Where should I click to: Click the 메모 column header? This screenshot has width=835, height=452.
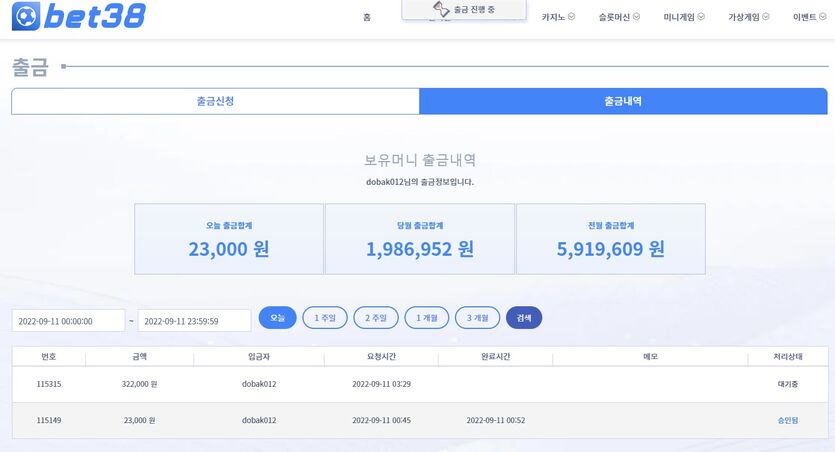650,357
